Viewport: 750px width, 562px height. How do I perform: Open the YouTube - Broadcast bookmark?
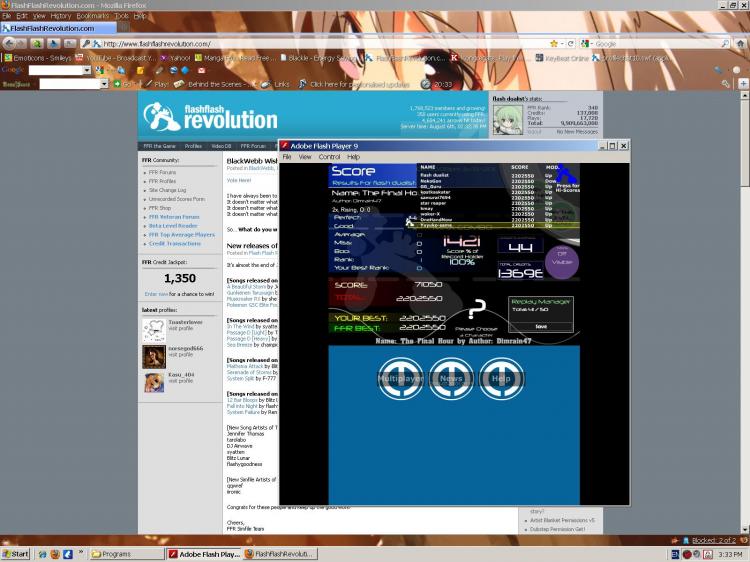(116, 58)
